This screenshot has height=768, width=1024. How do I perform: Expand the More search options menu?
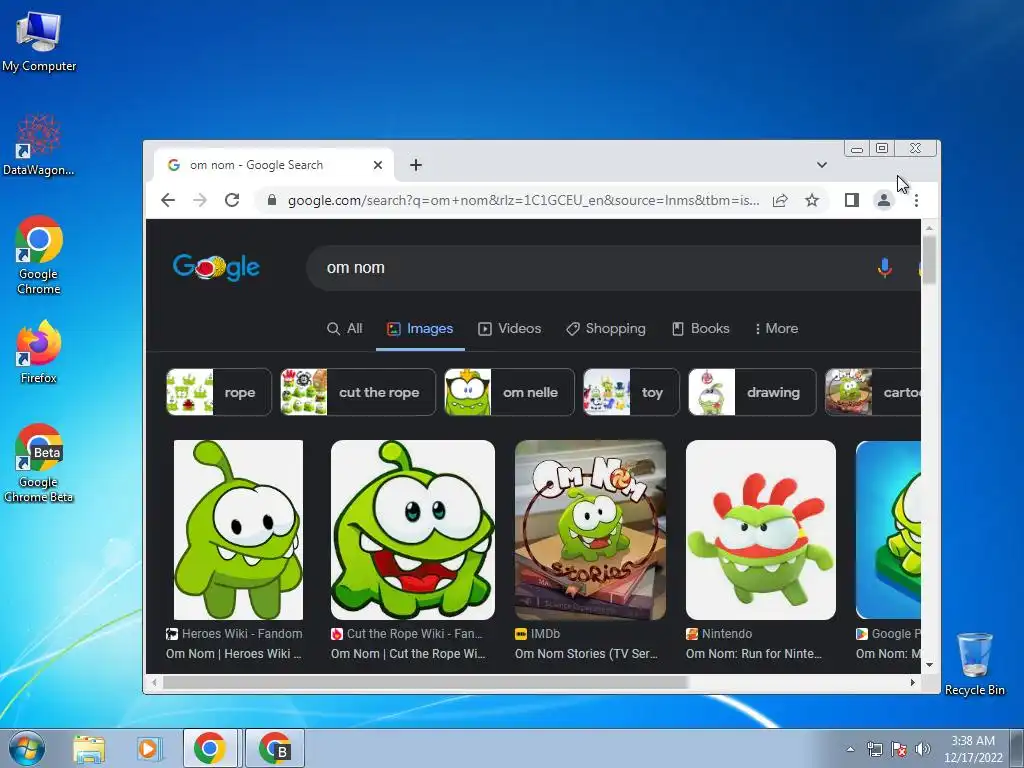point(776,328)
